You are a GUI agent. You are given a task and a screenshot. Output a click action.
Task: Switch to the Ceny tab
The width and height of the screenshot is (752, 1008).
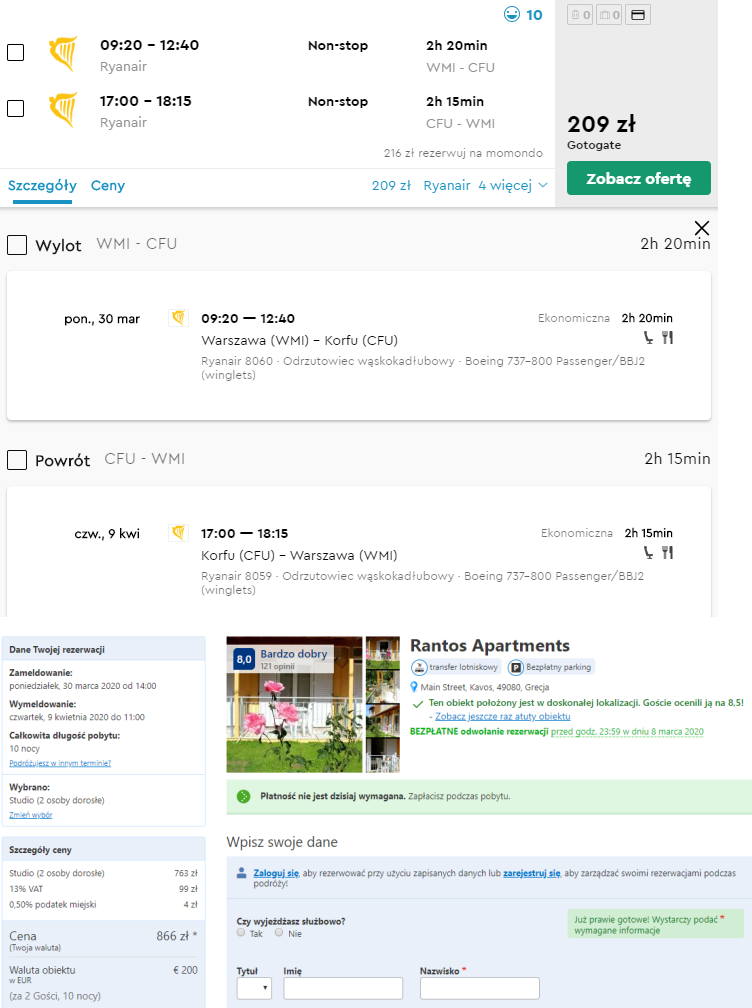coord(108,186)
